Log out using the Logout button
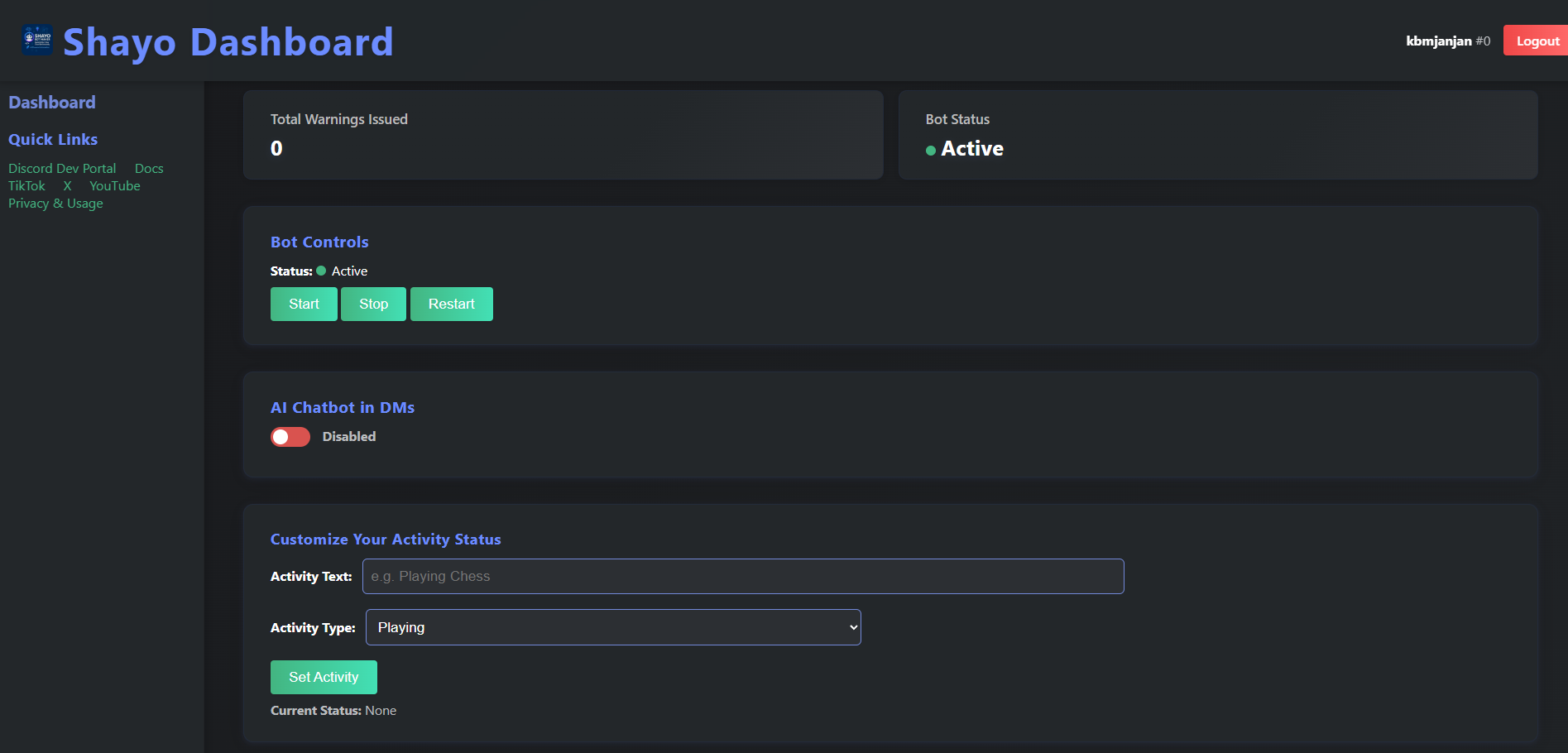 [x=1537, y=41]
